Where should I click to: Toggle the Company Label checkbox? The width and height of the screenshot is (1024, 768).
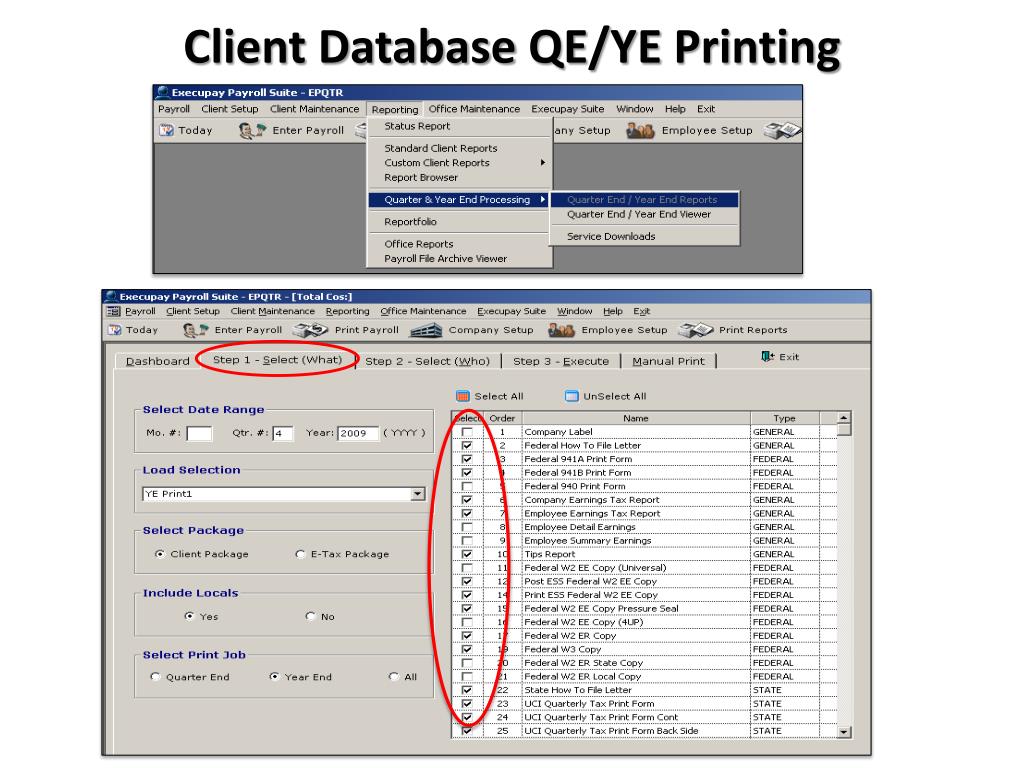pos(467,432)
